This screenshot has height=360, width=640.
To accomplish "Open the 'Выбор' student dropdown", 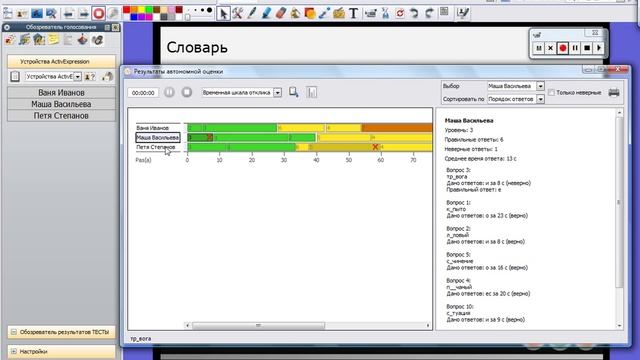I will click(540, 86).
